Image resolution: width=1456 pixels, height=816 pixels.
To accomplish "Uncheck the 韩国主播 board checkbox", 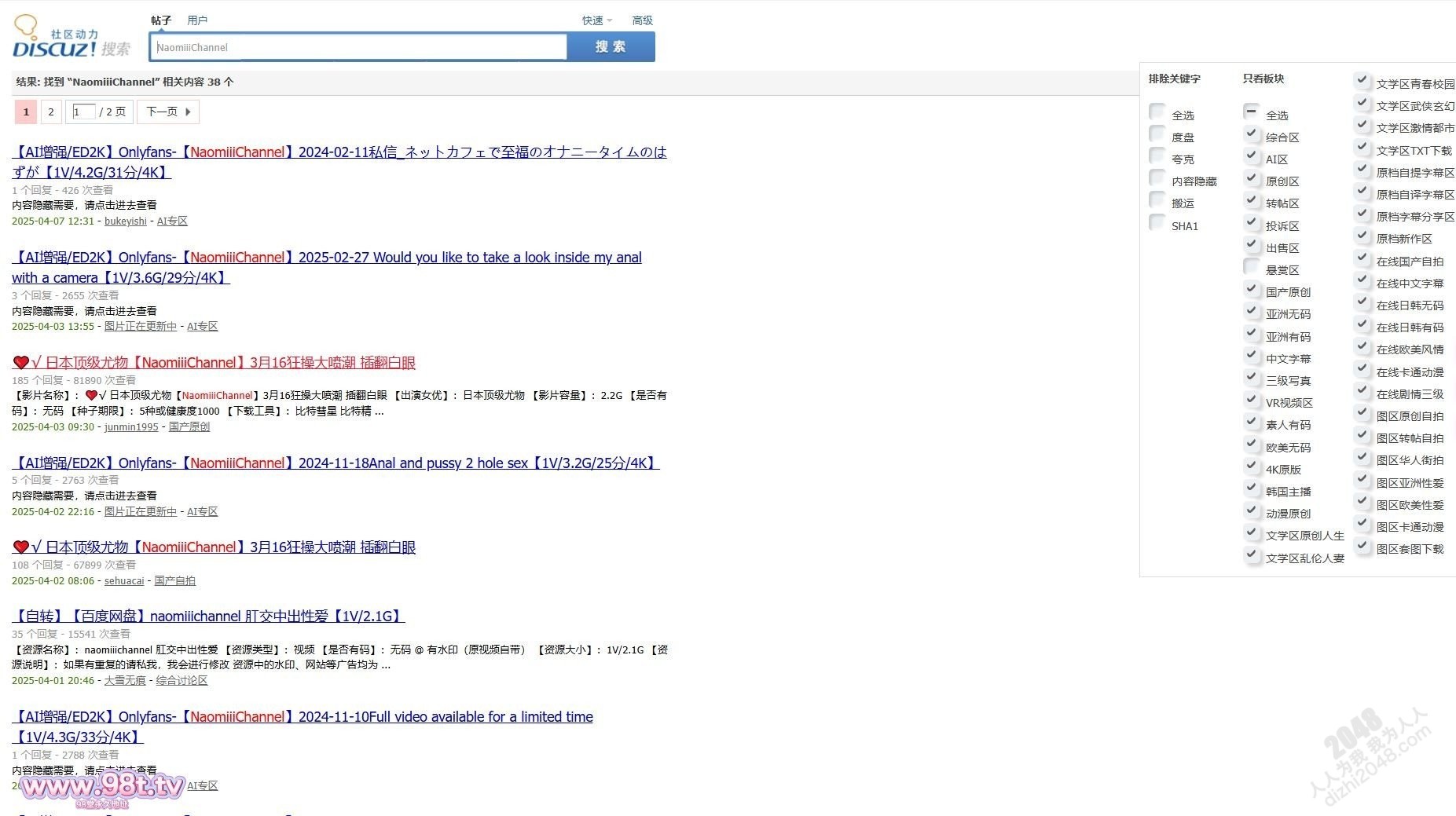I will (x=1252, y=488).
